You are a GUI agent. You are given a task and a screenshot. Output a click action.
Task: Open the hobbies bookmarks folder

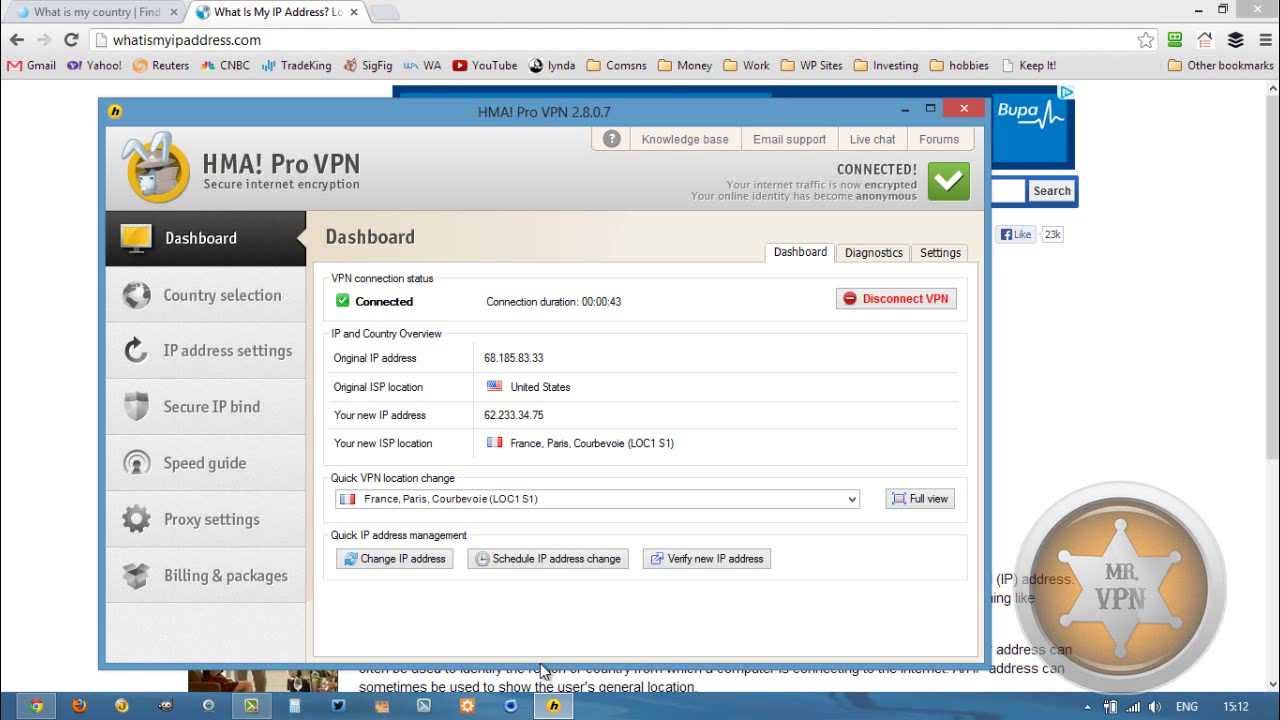pos(959,65)
